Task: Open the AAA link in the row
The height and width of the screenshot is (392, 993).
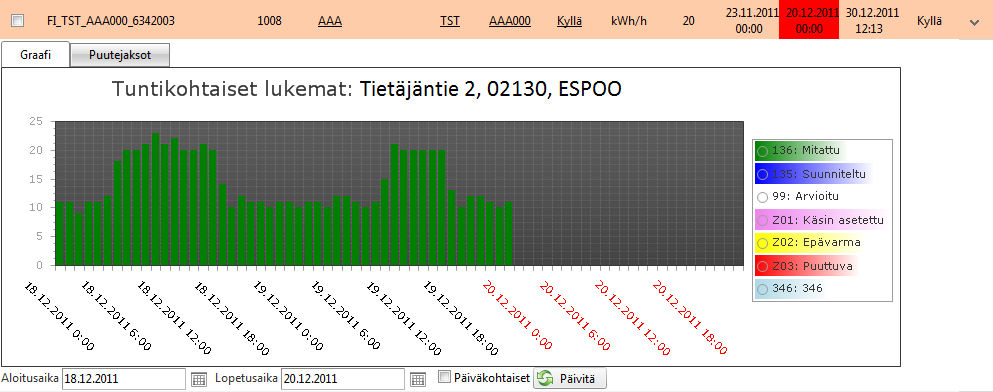Action: [x=330, y=21]
